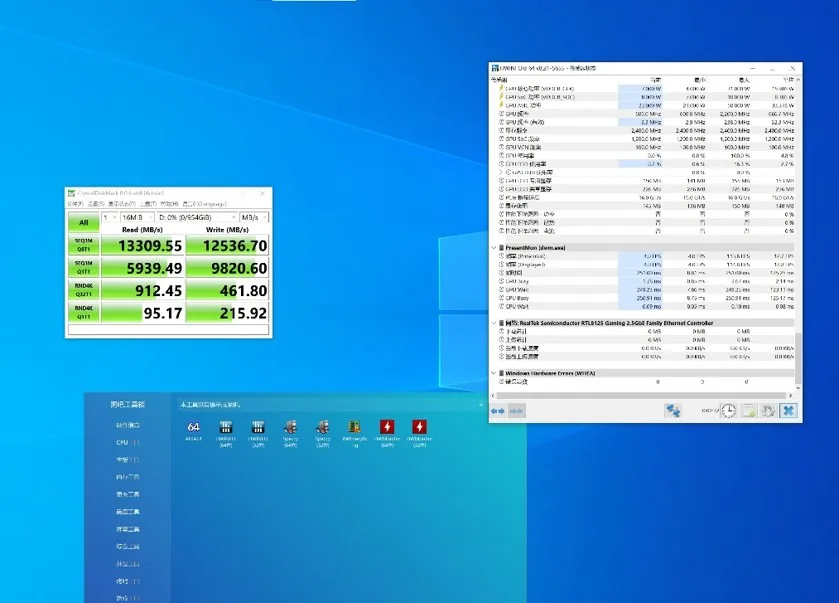Open the drive D: selection dropdown
Screen dimensions: 839x603
point(198,217)
